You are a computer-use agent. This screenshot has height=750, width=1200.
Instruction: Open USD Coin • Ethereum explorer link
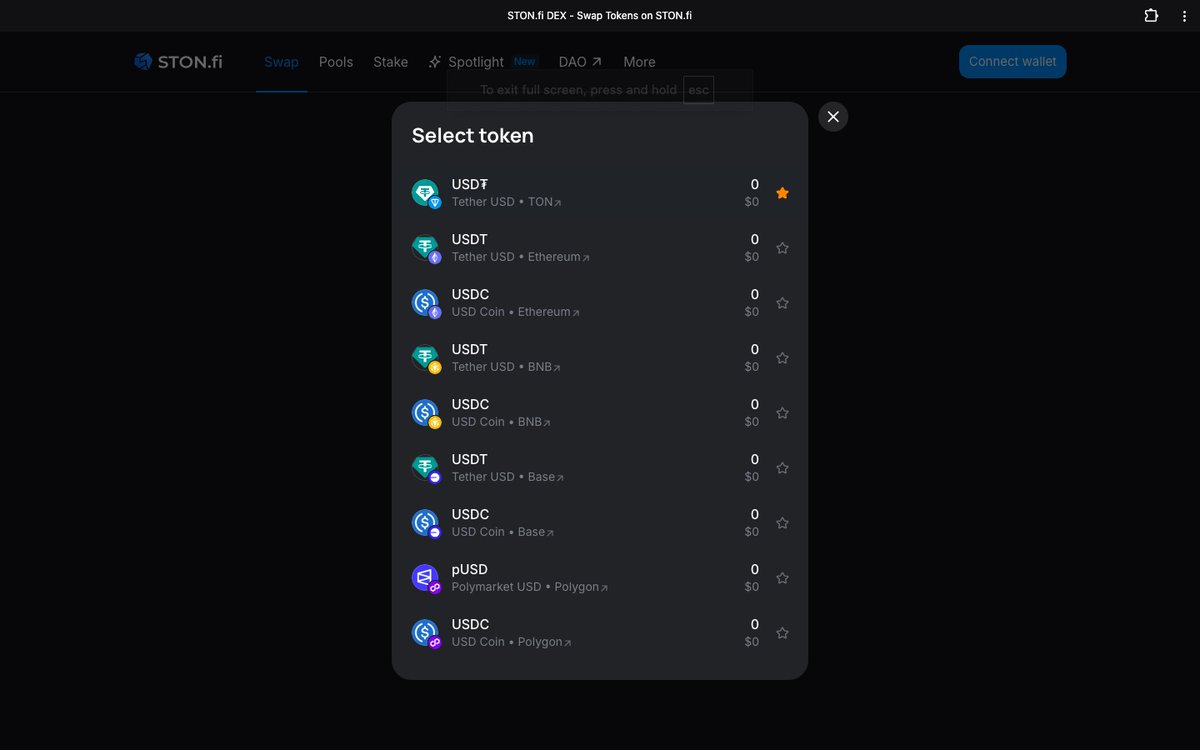point(515,312)
